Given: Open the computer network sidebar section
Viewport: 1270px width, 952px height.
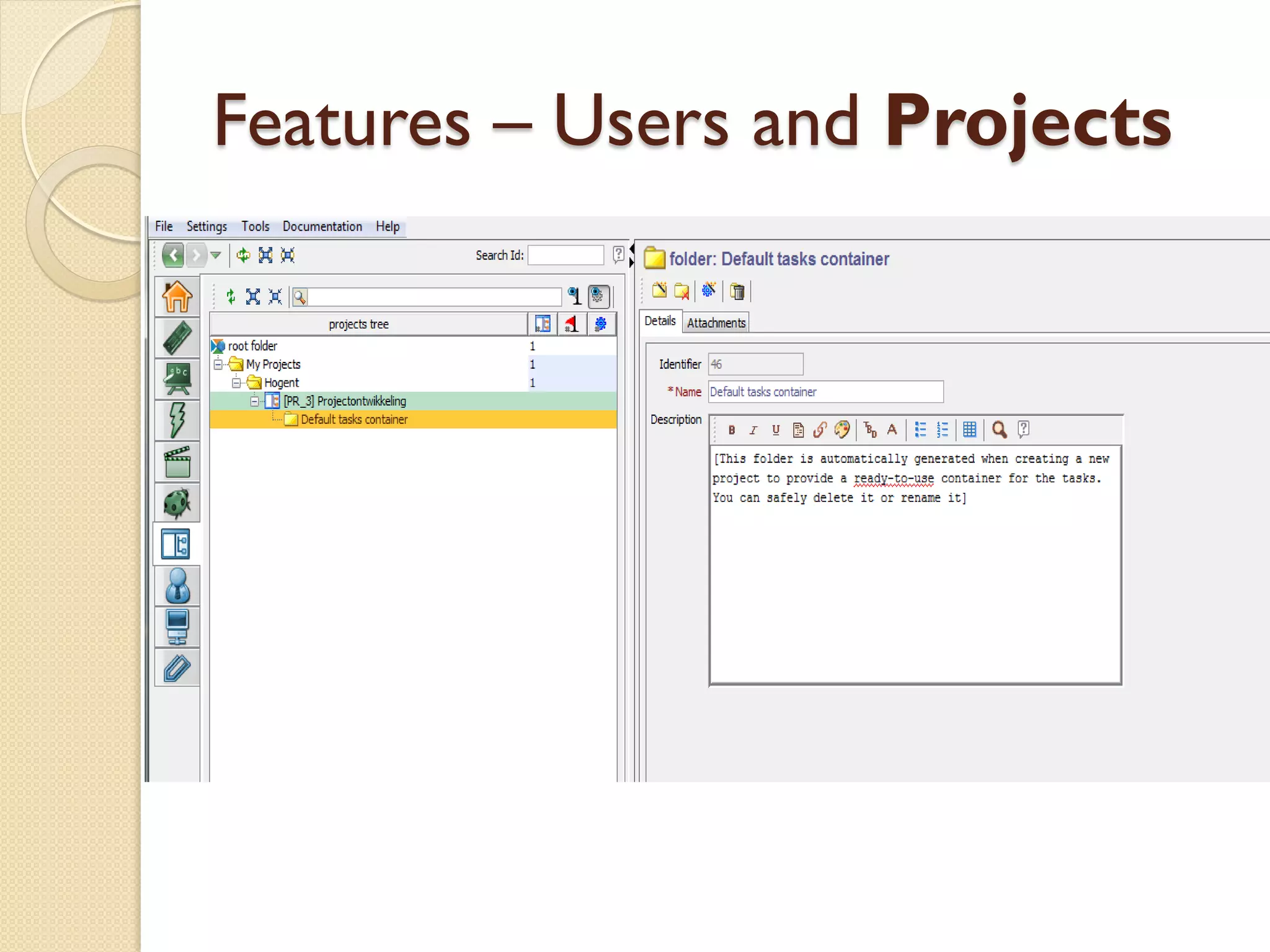Looking at the screenshot, I should click(x=177, y=627).
